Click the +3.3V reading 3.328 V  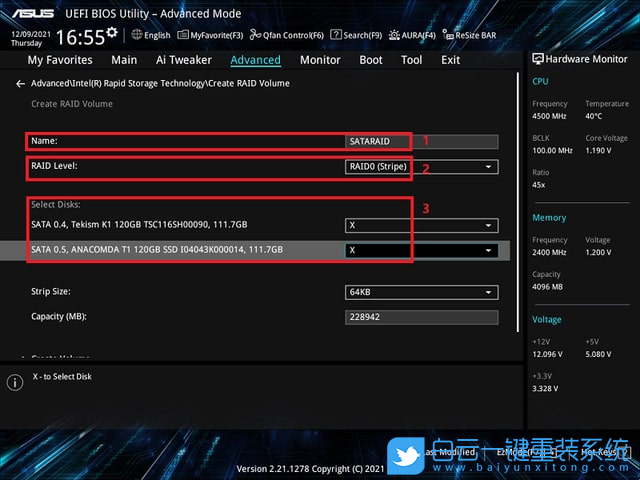[545, 389]
